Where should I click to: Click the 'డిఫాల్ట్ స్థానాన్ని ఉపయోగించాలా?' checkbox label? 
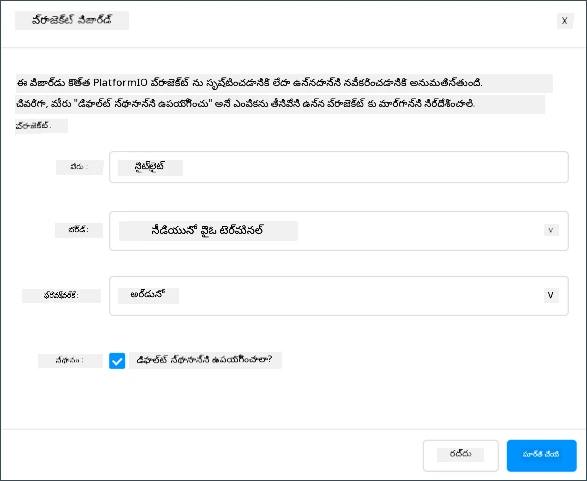coord(205,360)
